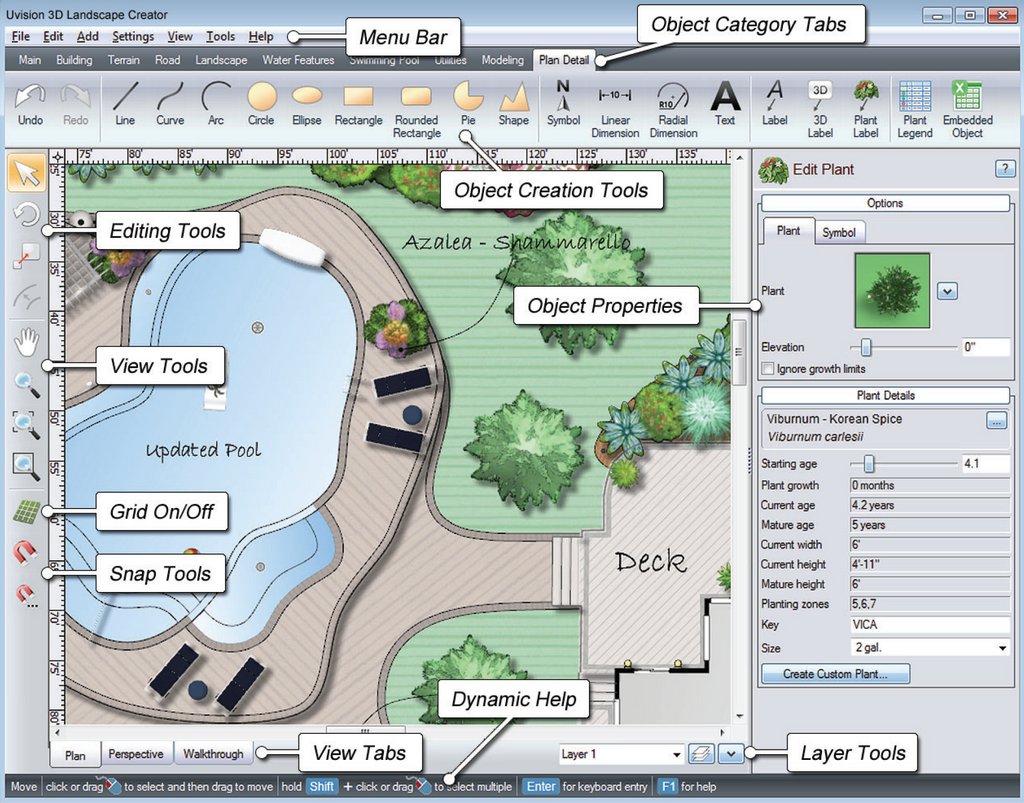Select the magnifier zoom tool
1024x803 pixels.
click(27, 385)
